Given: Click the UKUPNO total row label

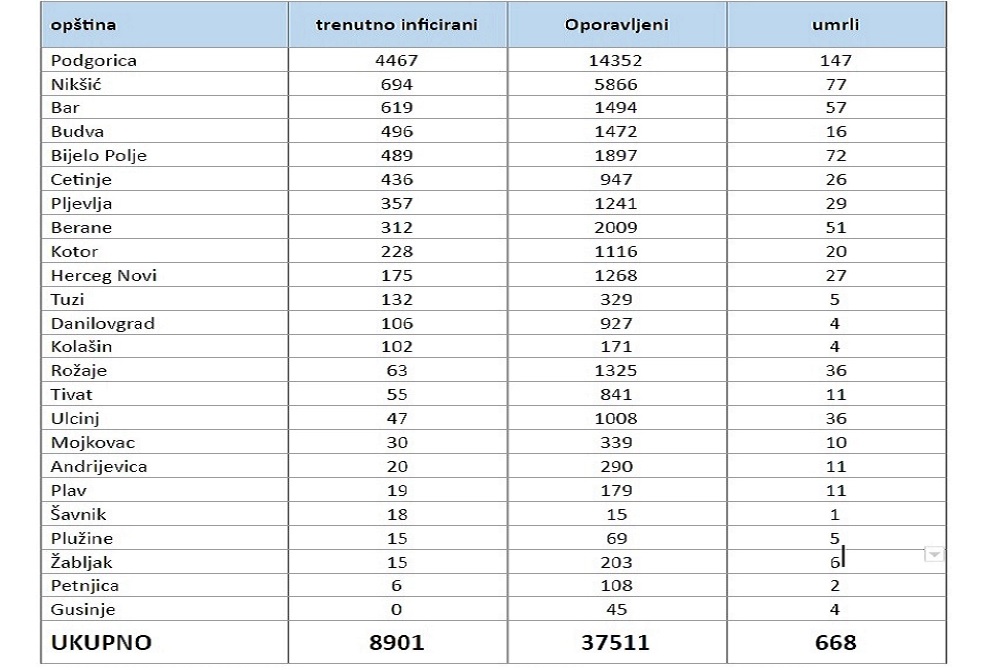Looking at the screenshot, I should (101, 643).
